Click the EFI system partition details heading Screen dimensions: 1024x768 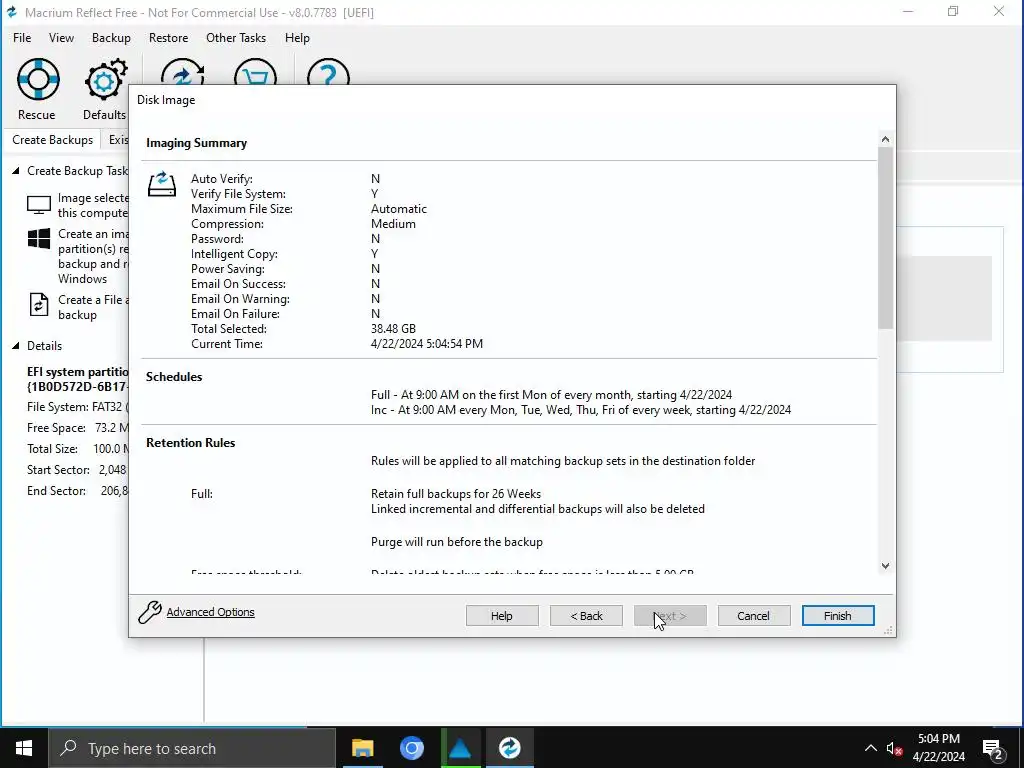tap(78, 379)
